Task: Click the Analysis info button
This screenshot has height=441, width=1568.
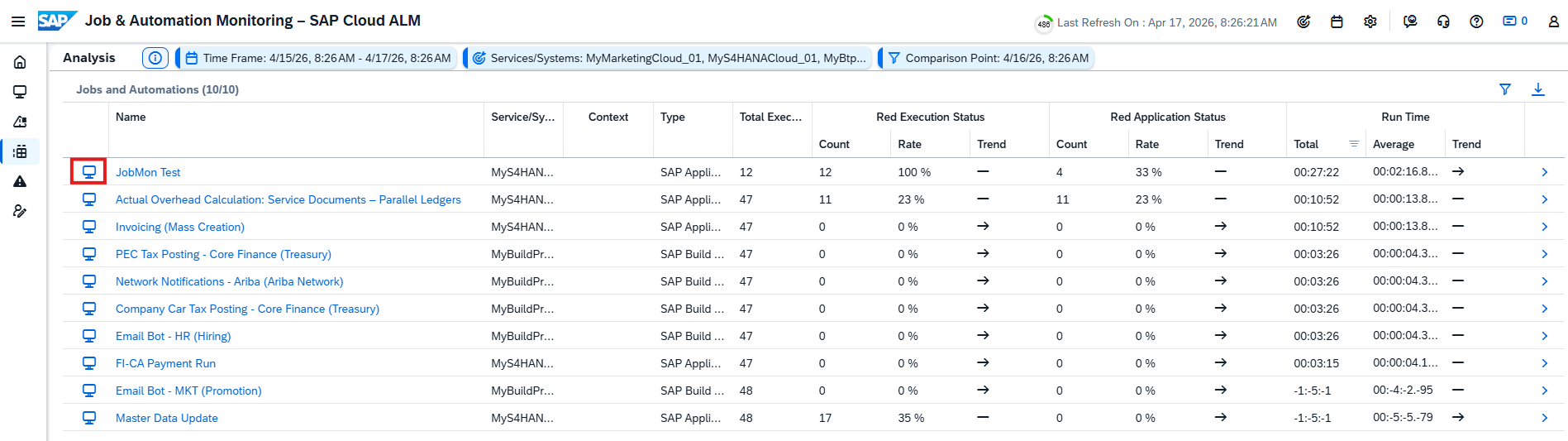Action: (x=155, y=58)
